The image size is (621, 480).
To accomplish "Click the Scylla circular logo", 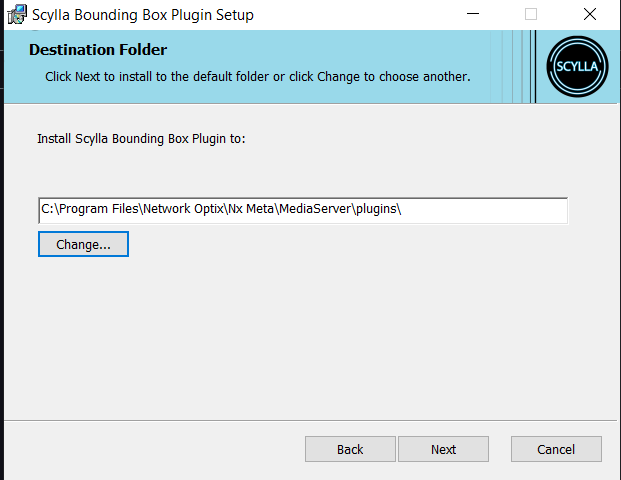I will 578,68.
